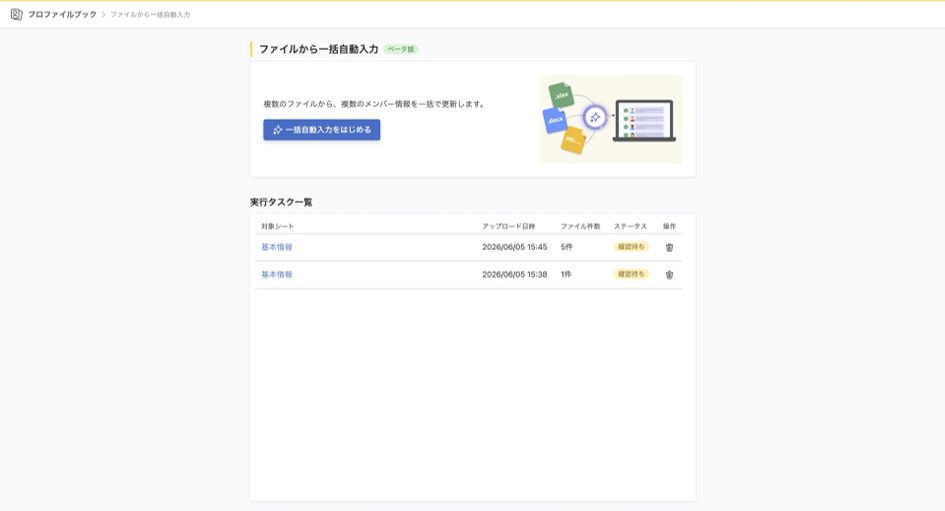This screenshot has width=945, height=511.
Task: Click the 5件 file count cell
Action: click(x=567, y=247)
